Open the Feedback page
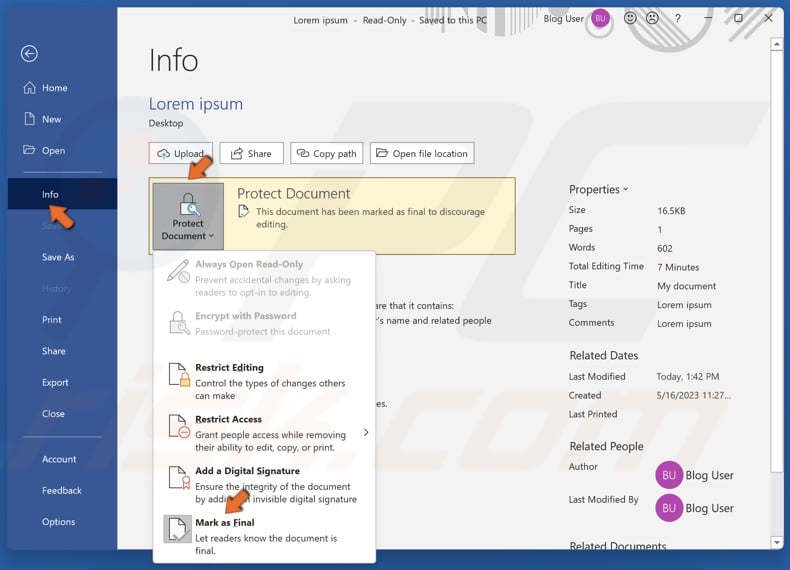Image resolution: width=790 pixels, height=570 pixels. click(61, 490)
